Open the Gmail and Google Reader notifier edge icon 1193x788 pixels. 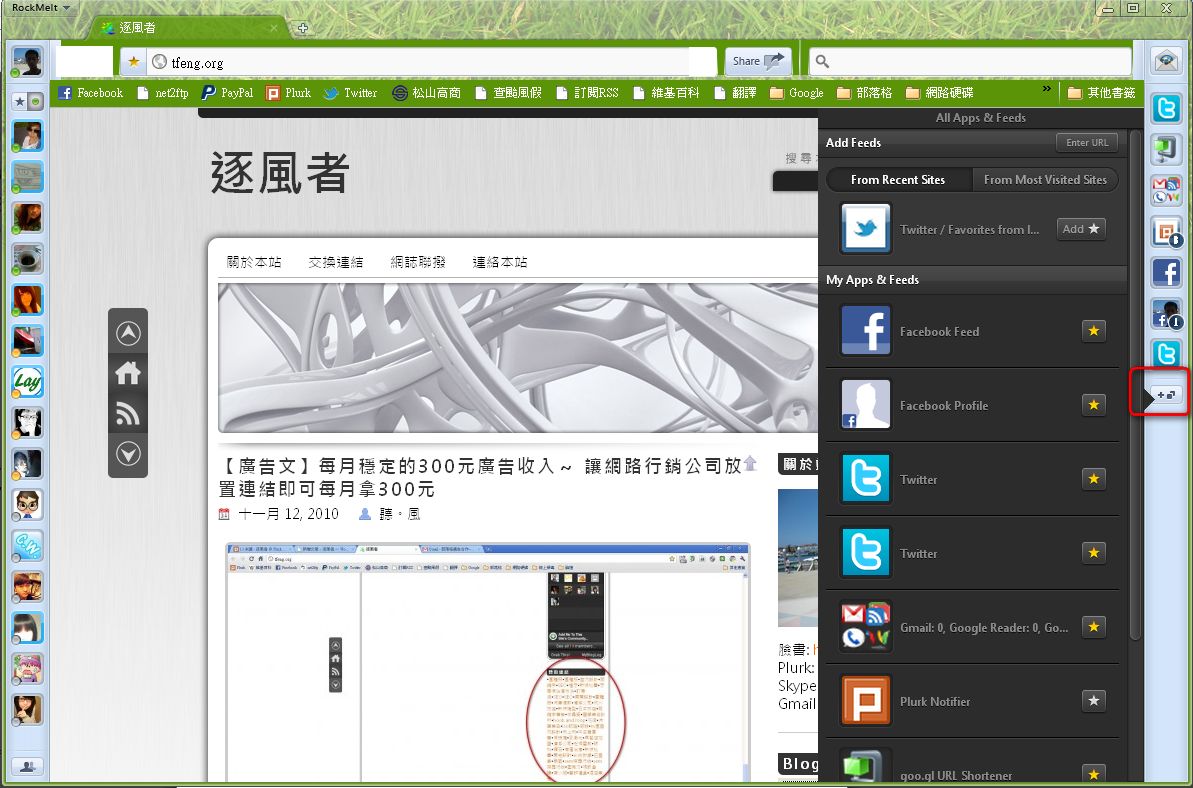pos(1166,191)
